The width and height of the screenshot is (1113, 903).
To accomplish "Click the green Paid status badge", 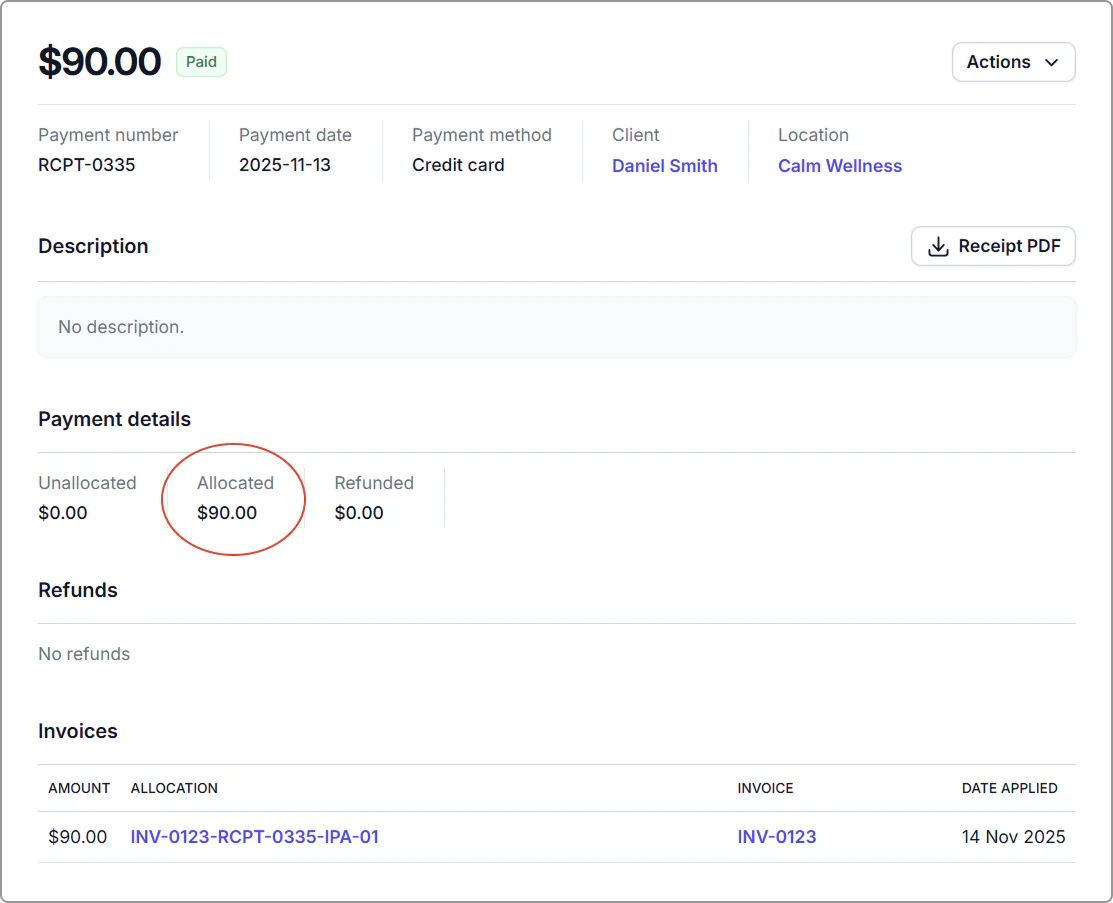I will [201, 62].
